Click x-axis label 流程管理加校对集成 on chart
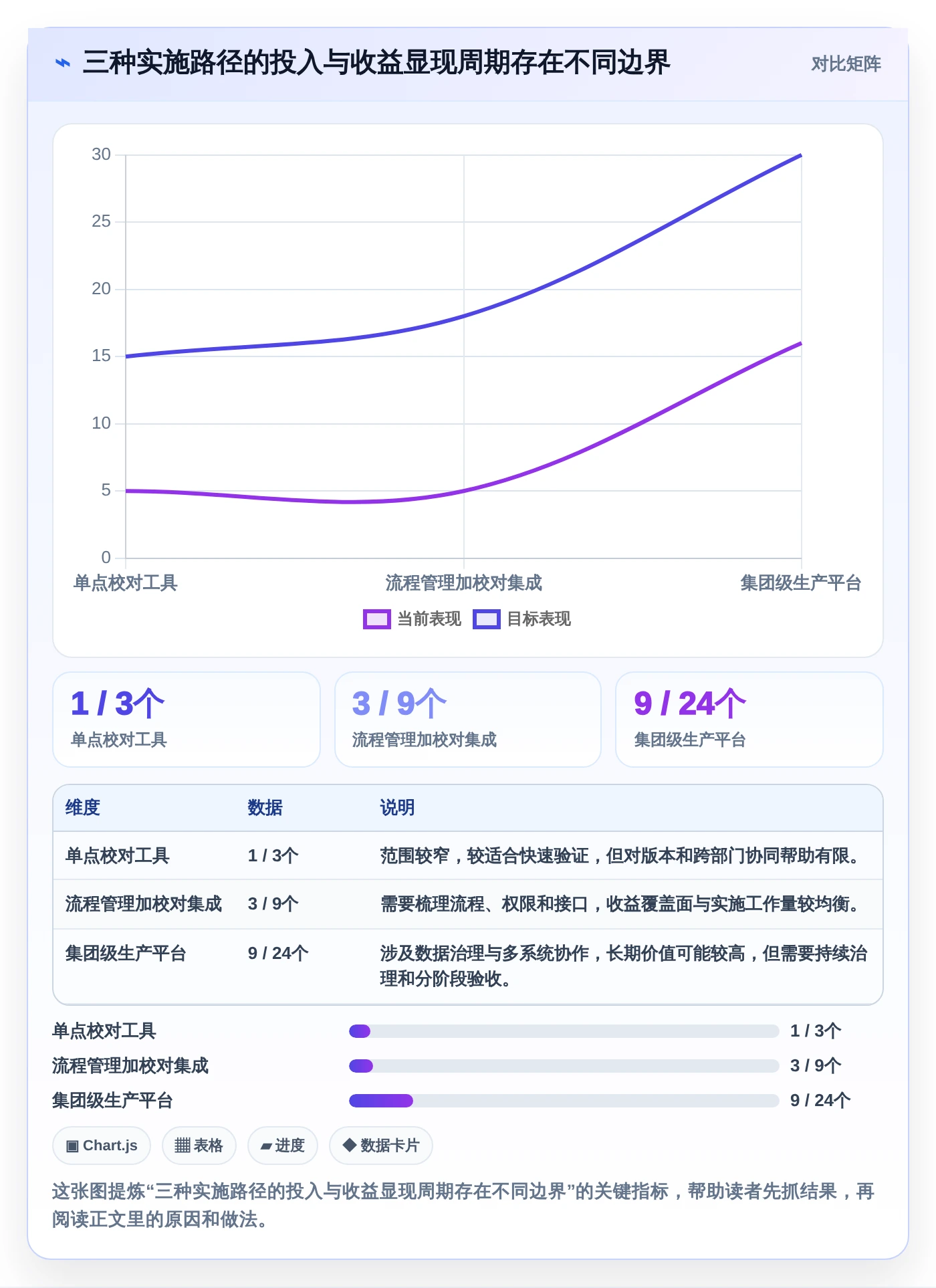 [x=464, y=583]
